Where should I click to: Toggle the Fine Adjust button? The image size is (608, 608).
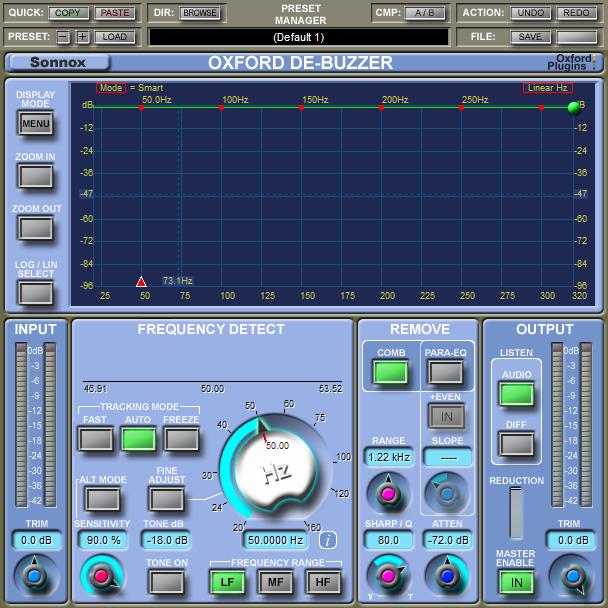(167, 499)
